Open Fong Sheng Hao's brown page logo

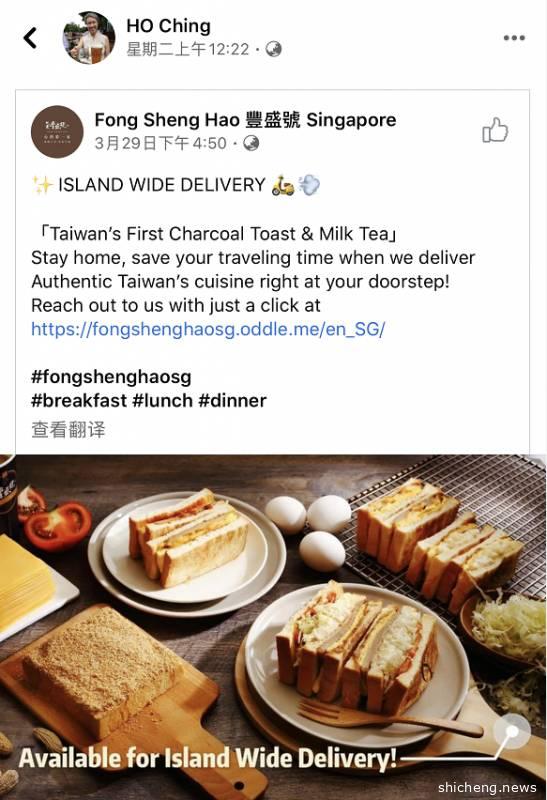pyautogui.click(x=57, y=132)
